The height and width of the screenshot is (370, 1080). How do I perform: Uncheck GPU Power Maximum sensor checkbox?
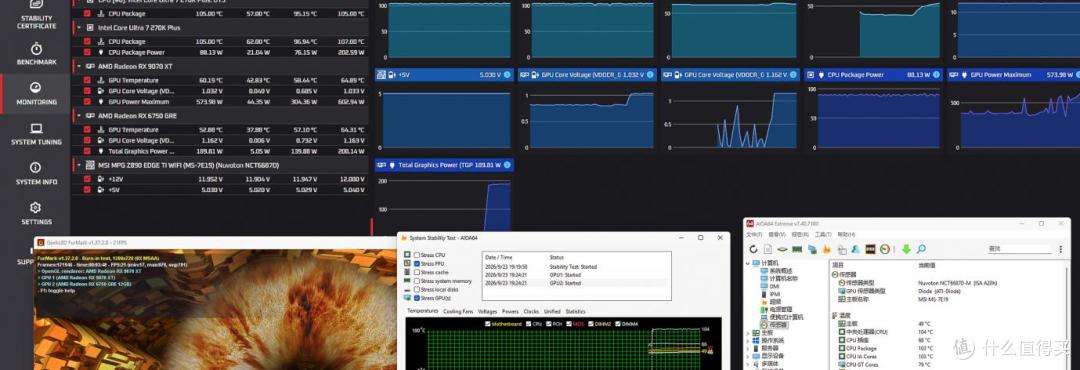tap(87, 101)
